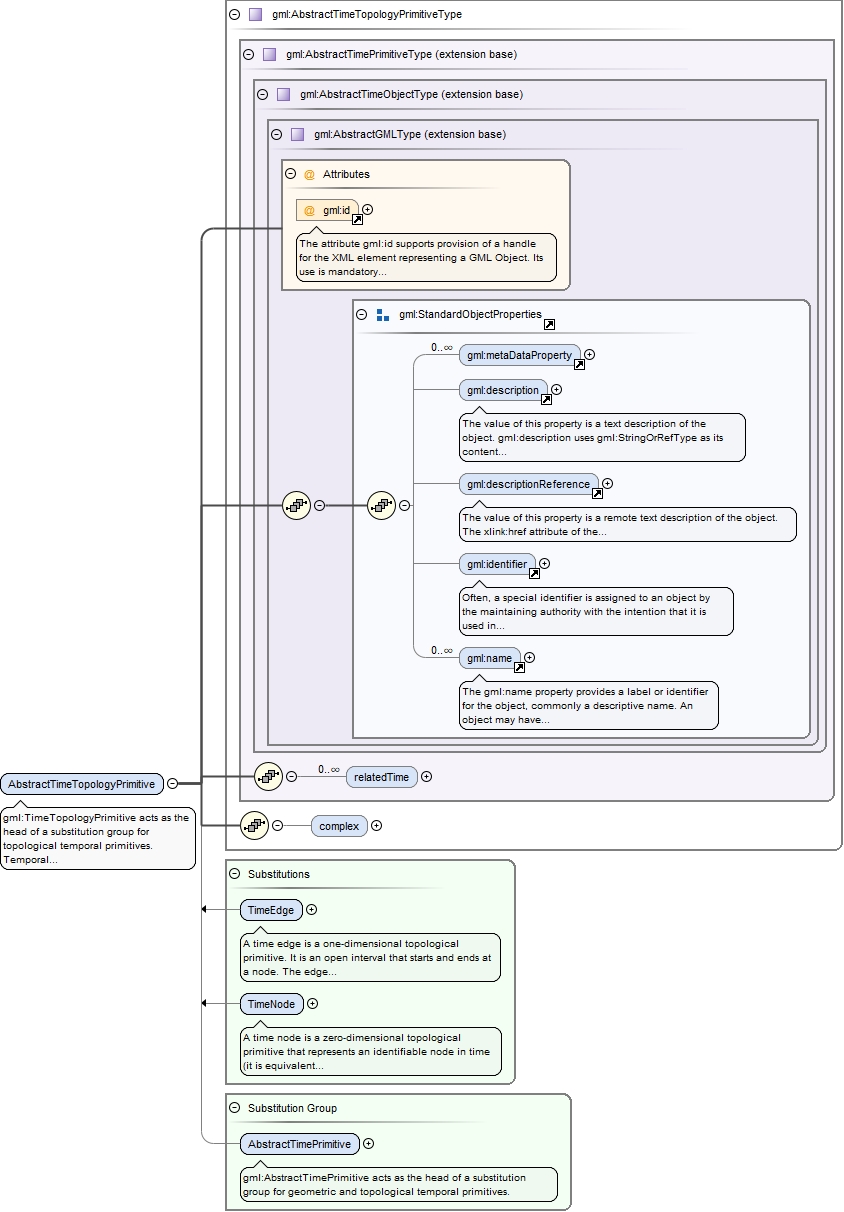Expand the gml:id attribute plus icon
The height and width of the screenshot is (1212, 844).
point(368,210)
